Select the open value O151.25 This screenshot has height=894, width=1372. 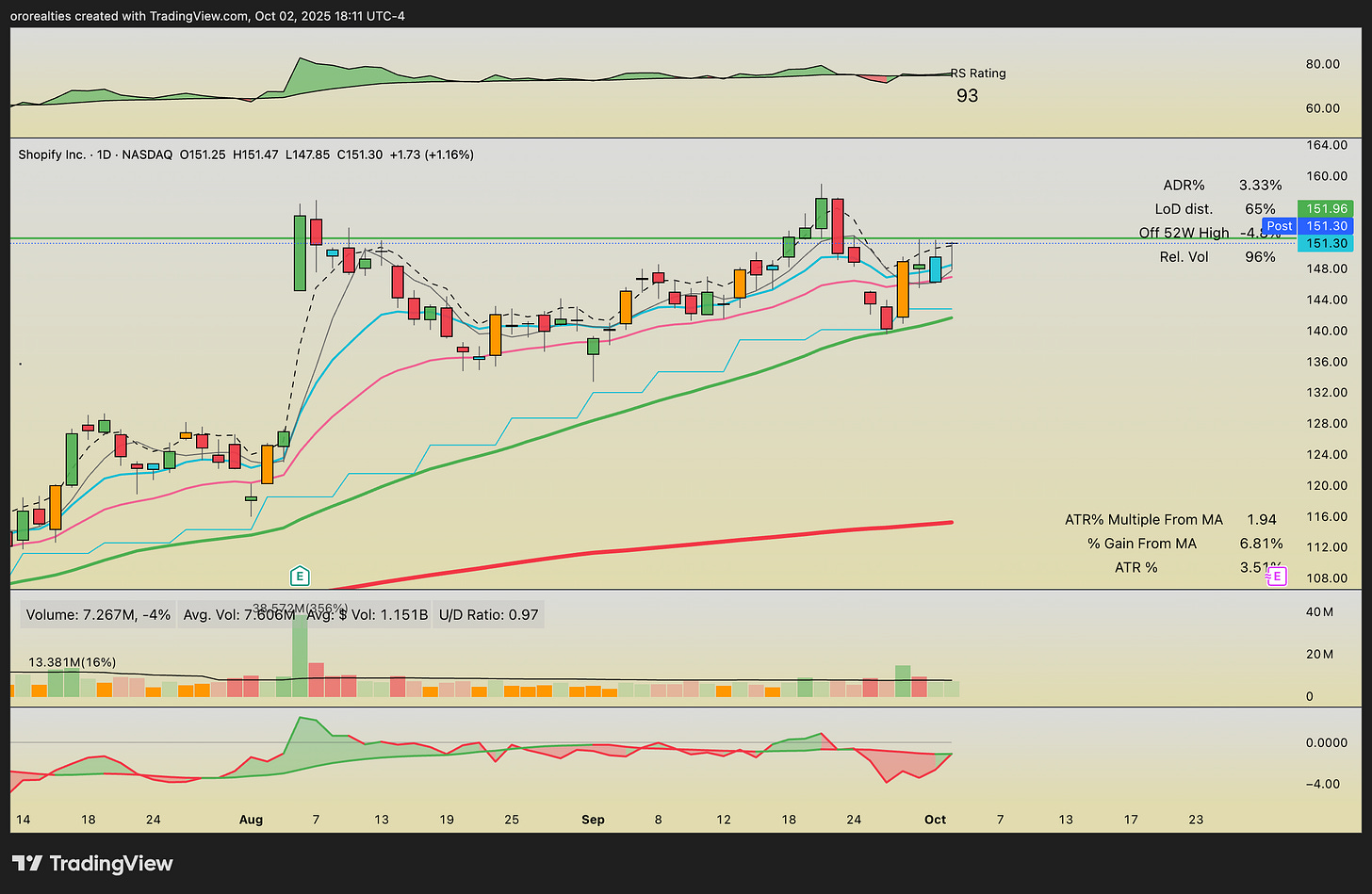pos(203,154)
